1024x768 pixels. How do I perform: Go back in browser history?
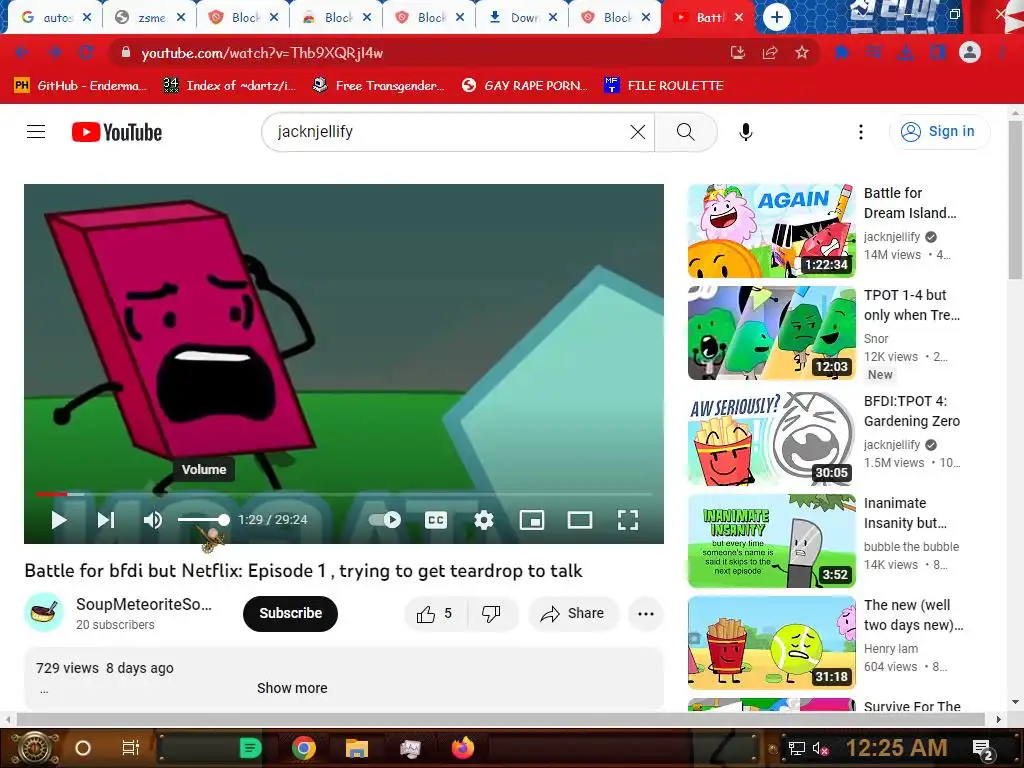pos(21,53)
